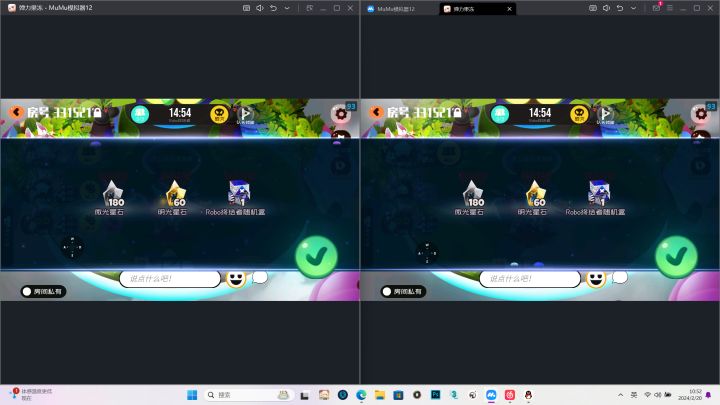The width and height of the screenshot is (720, 405).
Task: Open keyboard mapping icon in right emulator titlebar
Action: (593, 8)
